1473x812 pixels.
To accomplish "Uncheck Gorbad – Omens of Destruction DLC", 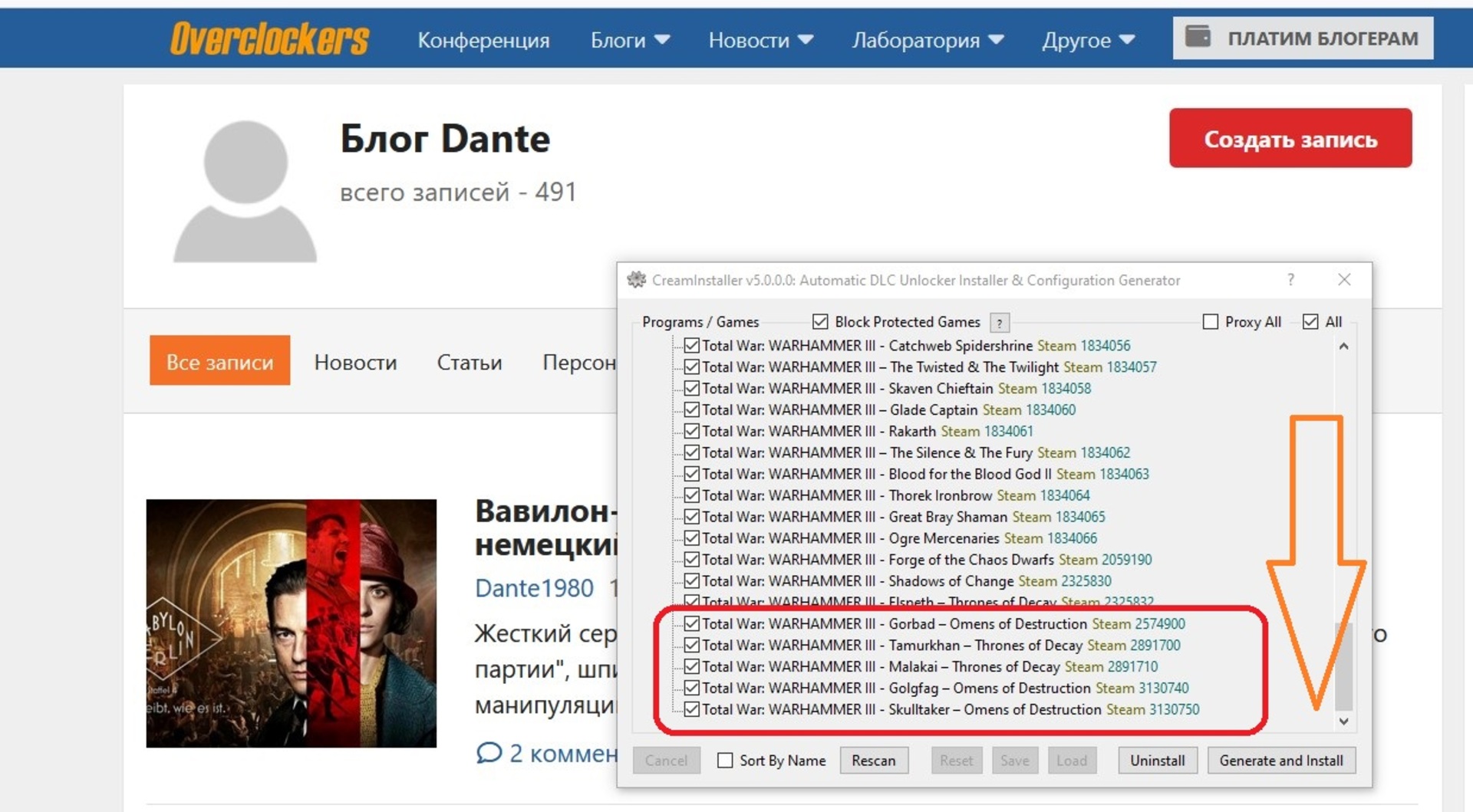I will click(692, 624).
